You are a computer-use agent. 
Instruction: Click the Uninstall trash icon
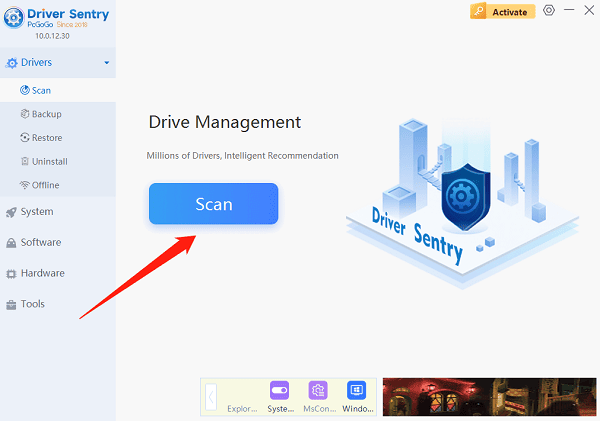click(x=25, y=161)
